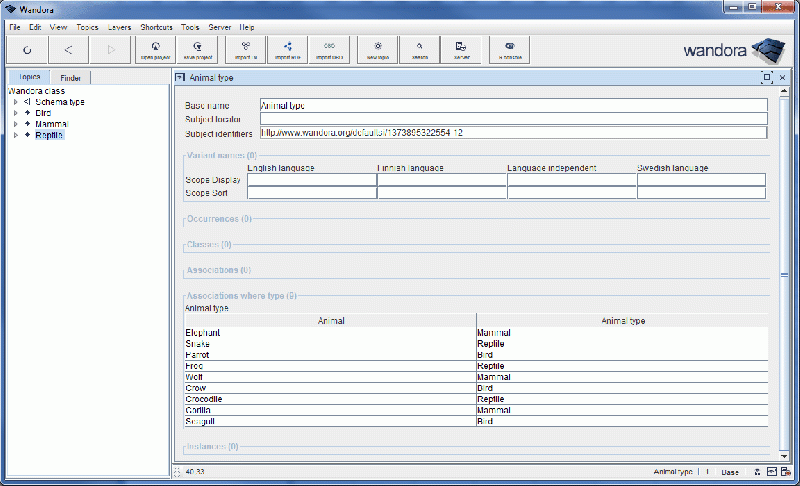Select Wandora class tree root
800x486 pixels.
point(37,91)
